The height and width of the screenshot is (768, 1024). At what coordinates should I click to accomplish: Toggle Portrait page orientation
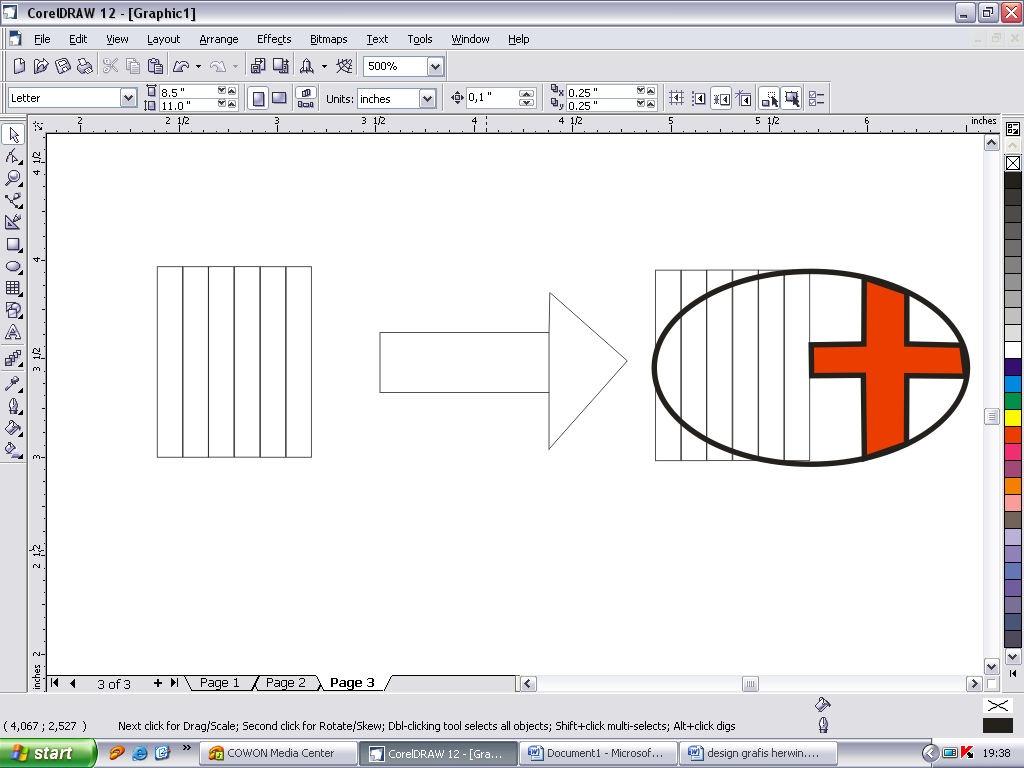coord(259,99)
